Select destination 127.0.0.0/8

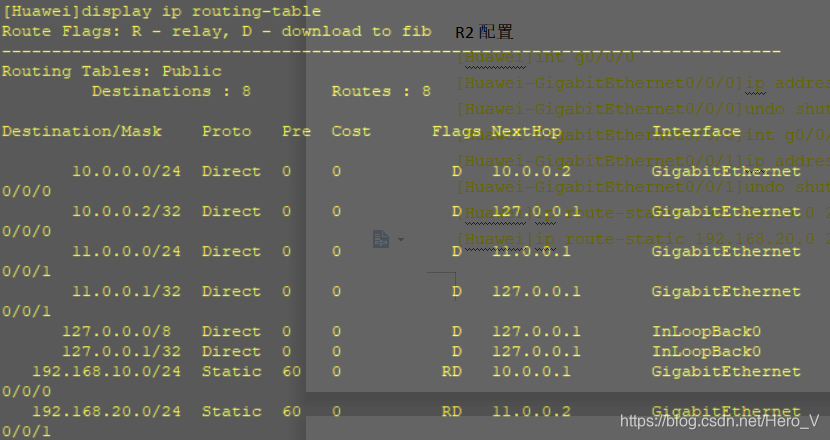click(116, 331)
